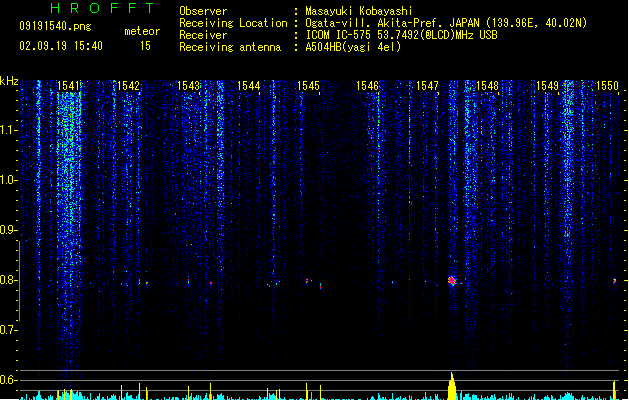
Task: Click the 1546 time marker
Action: (367, 86)
